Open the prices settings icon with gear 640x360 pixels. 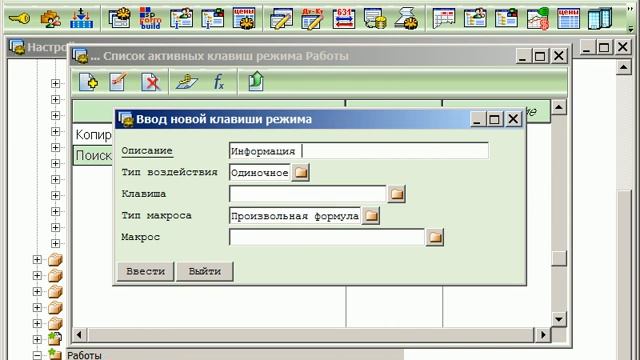click(244, 18)
